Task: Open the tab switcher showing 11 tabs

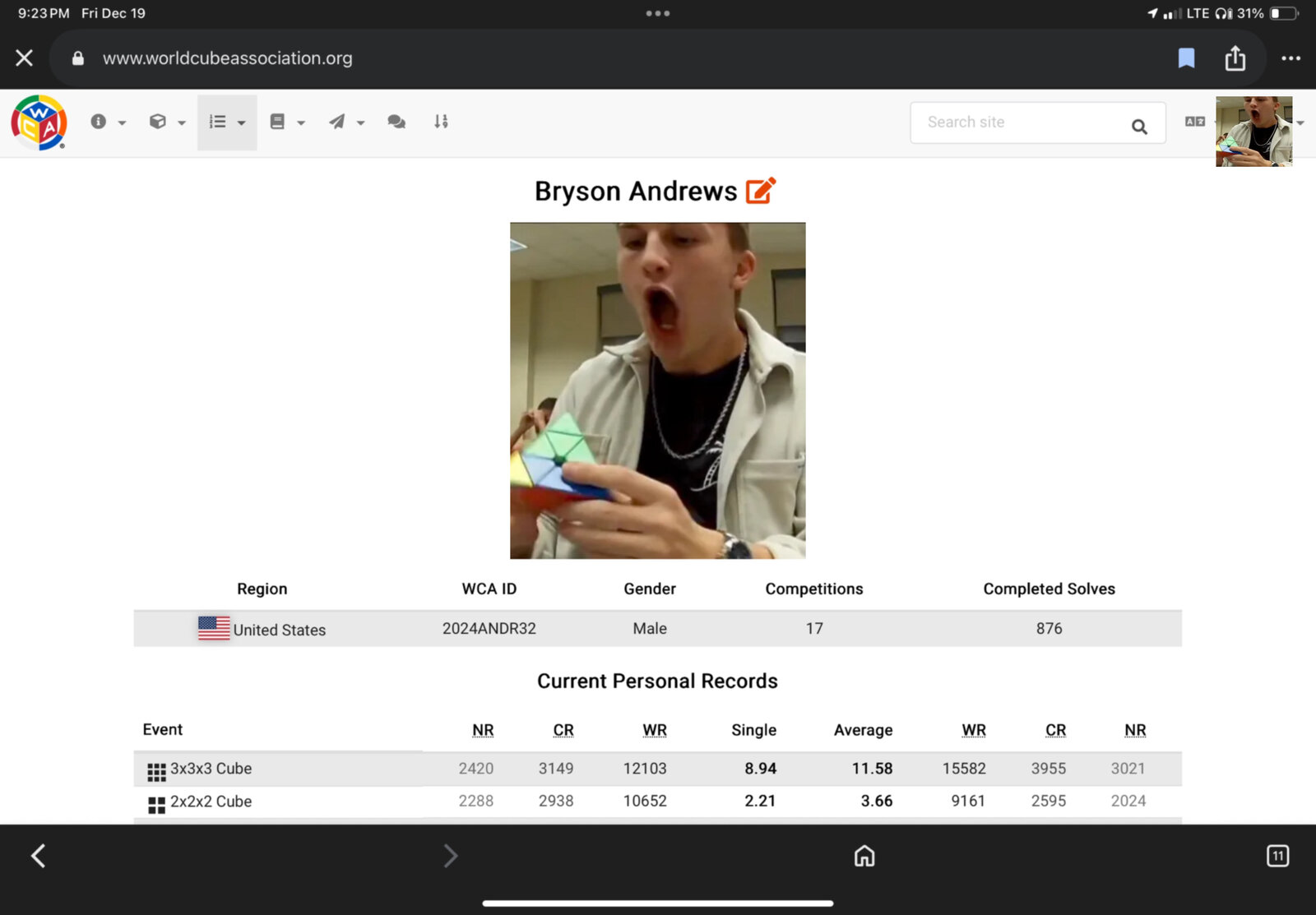Action: [1277, 856]
